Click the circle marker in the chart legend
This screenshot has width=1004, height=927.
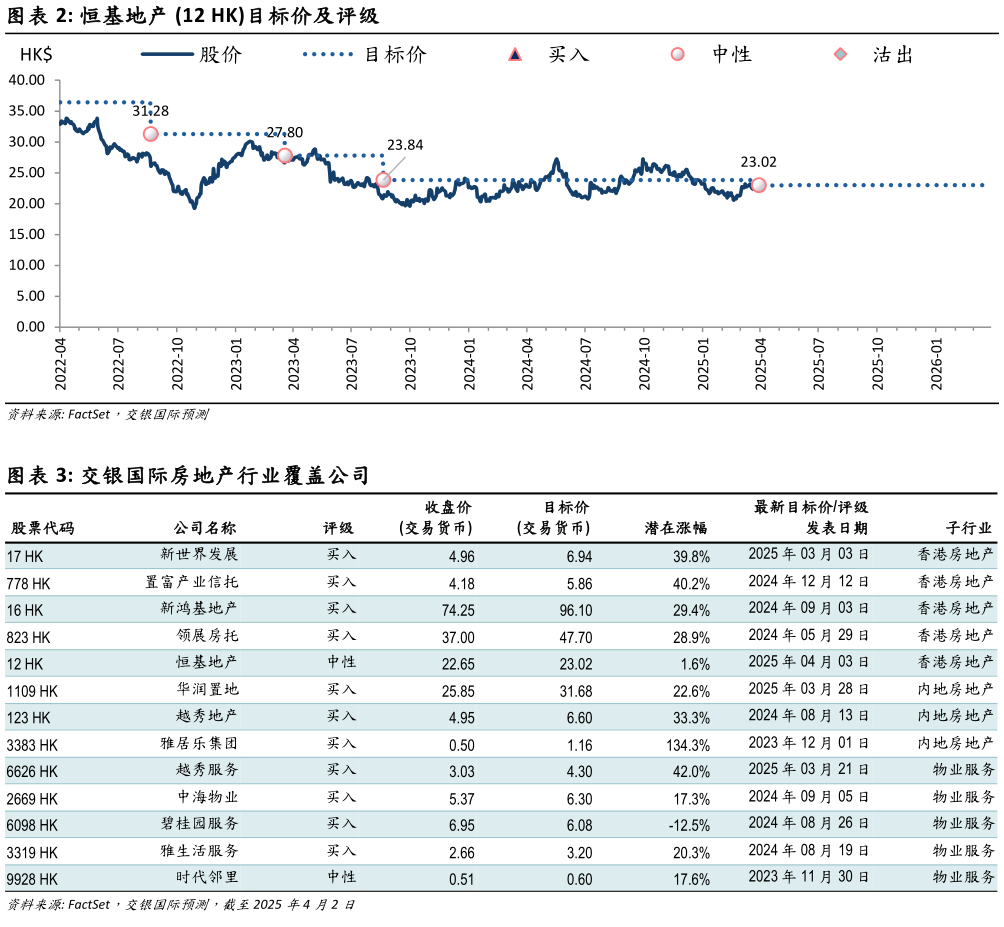pyautogui.click(x=677, y=54)
